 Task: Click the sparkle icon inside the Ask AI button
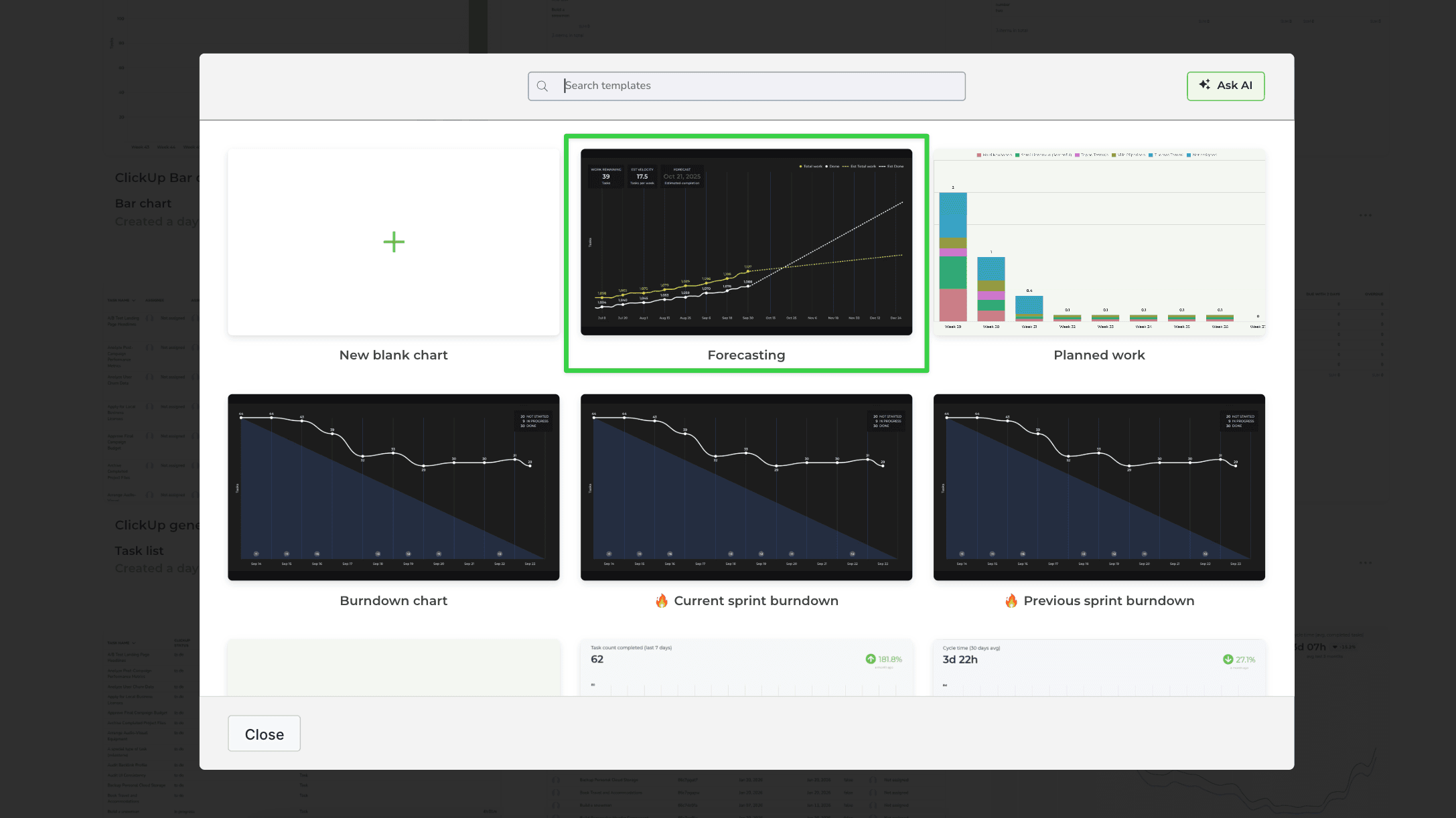click(1204, 85)
